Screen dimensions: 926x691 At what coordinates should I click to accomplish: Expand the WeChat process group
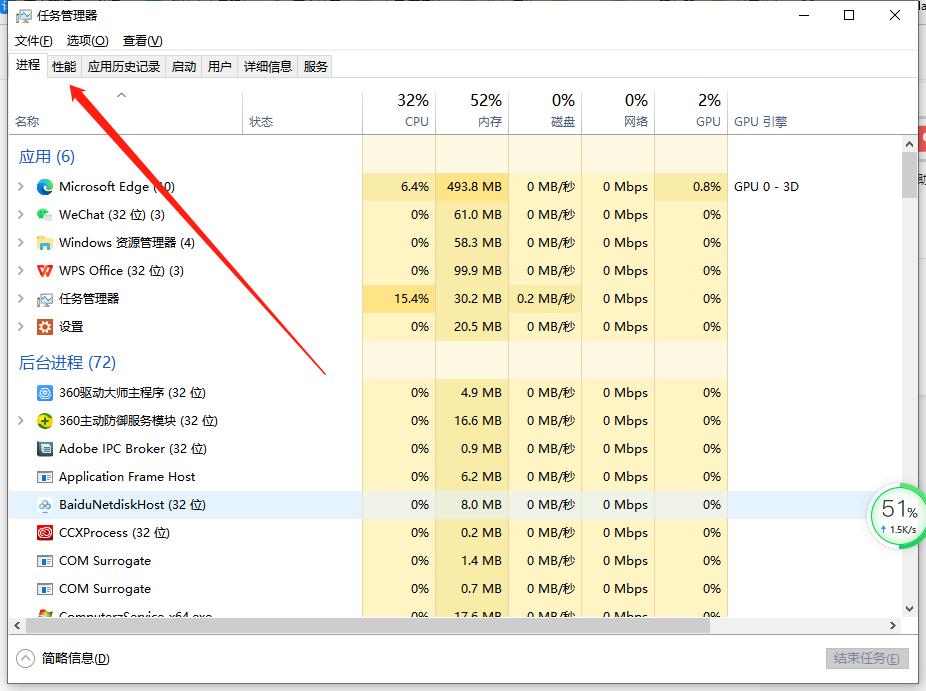20,215
